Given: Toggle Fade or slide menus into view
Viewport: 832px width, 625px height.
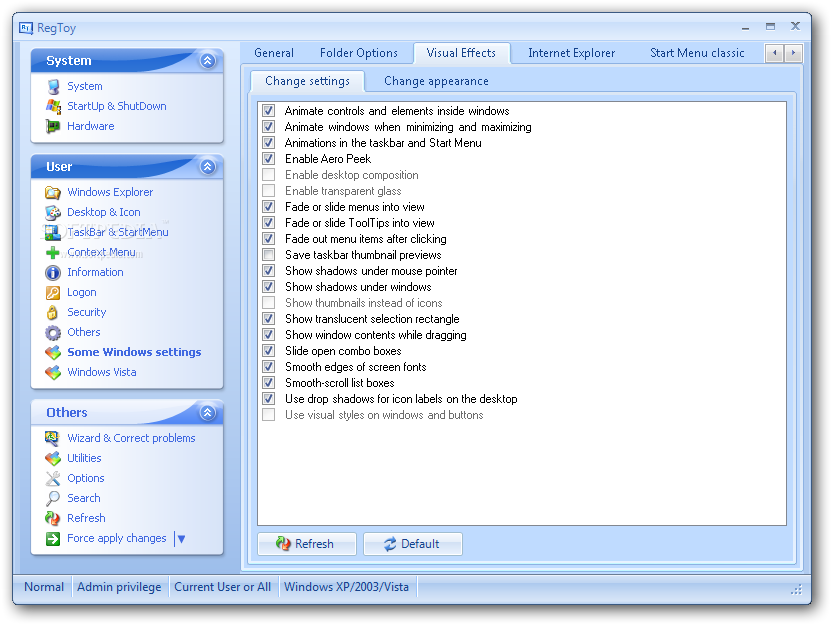Looking at the screenshot, I should click(x=269, y=207).
